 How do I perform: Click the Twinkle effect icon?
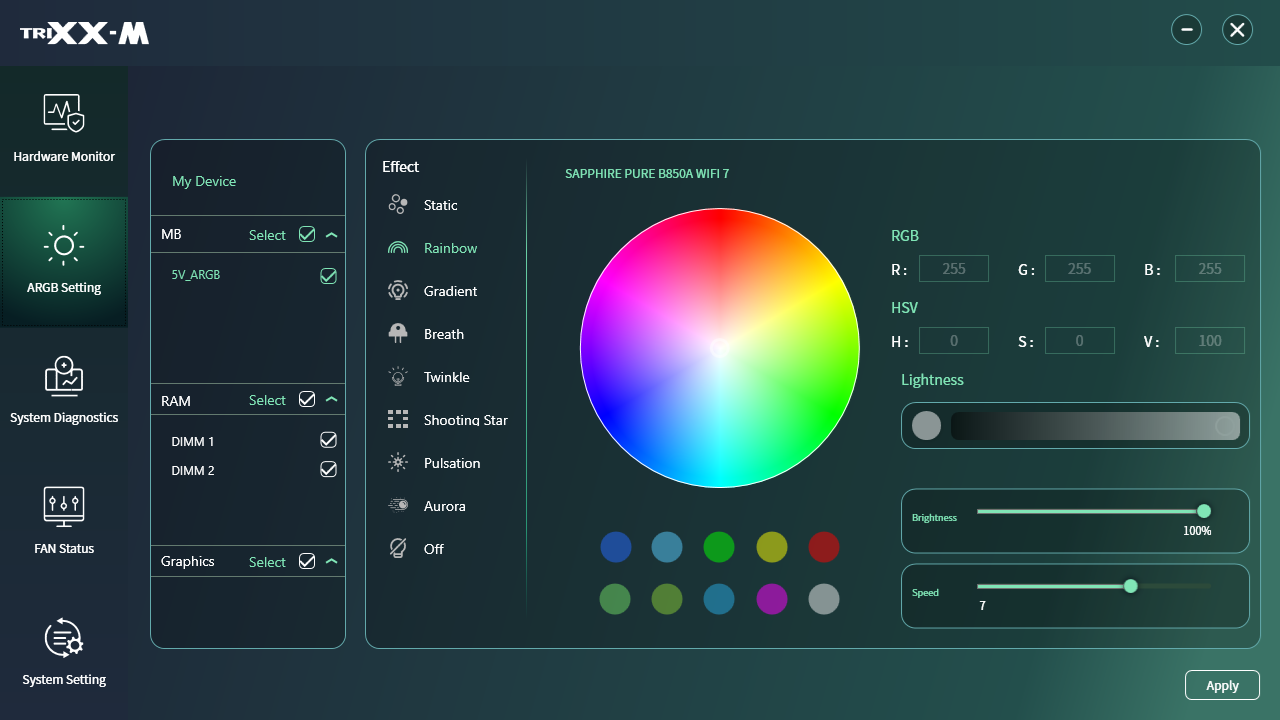[398, 377]
